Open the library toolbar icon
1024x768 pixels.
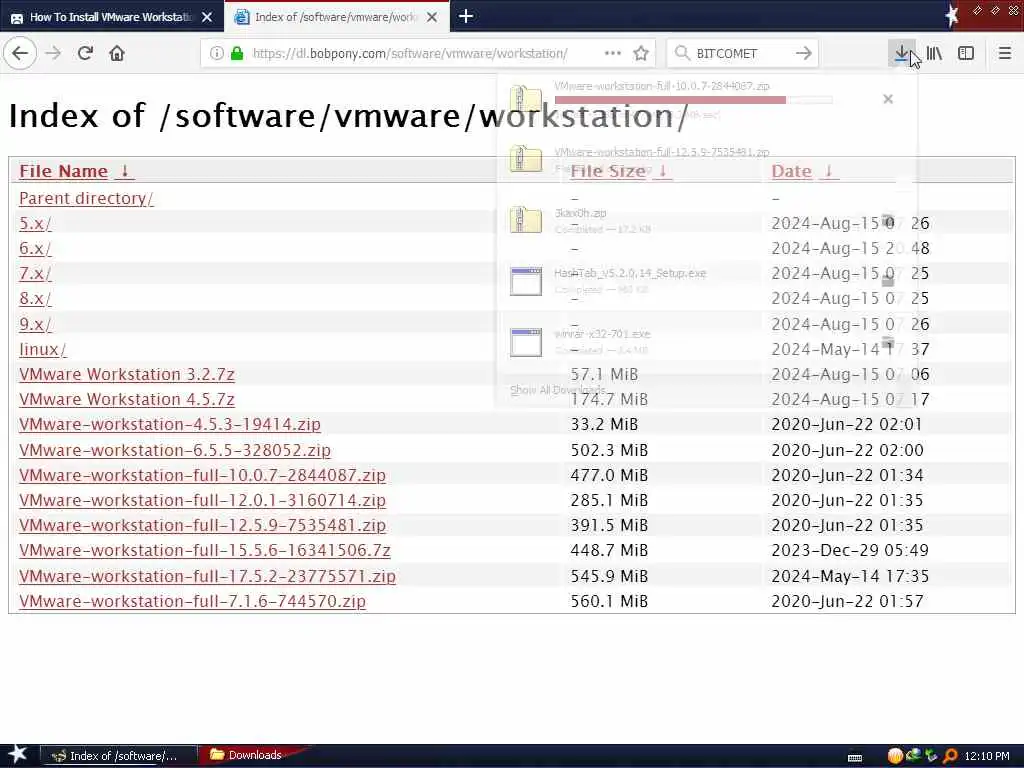[x=934, y=53]
